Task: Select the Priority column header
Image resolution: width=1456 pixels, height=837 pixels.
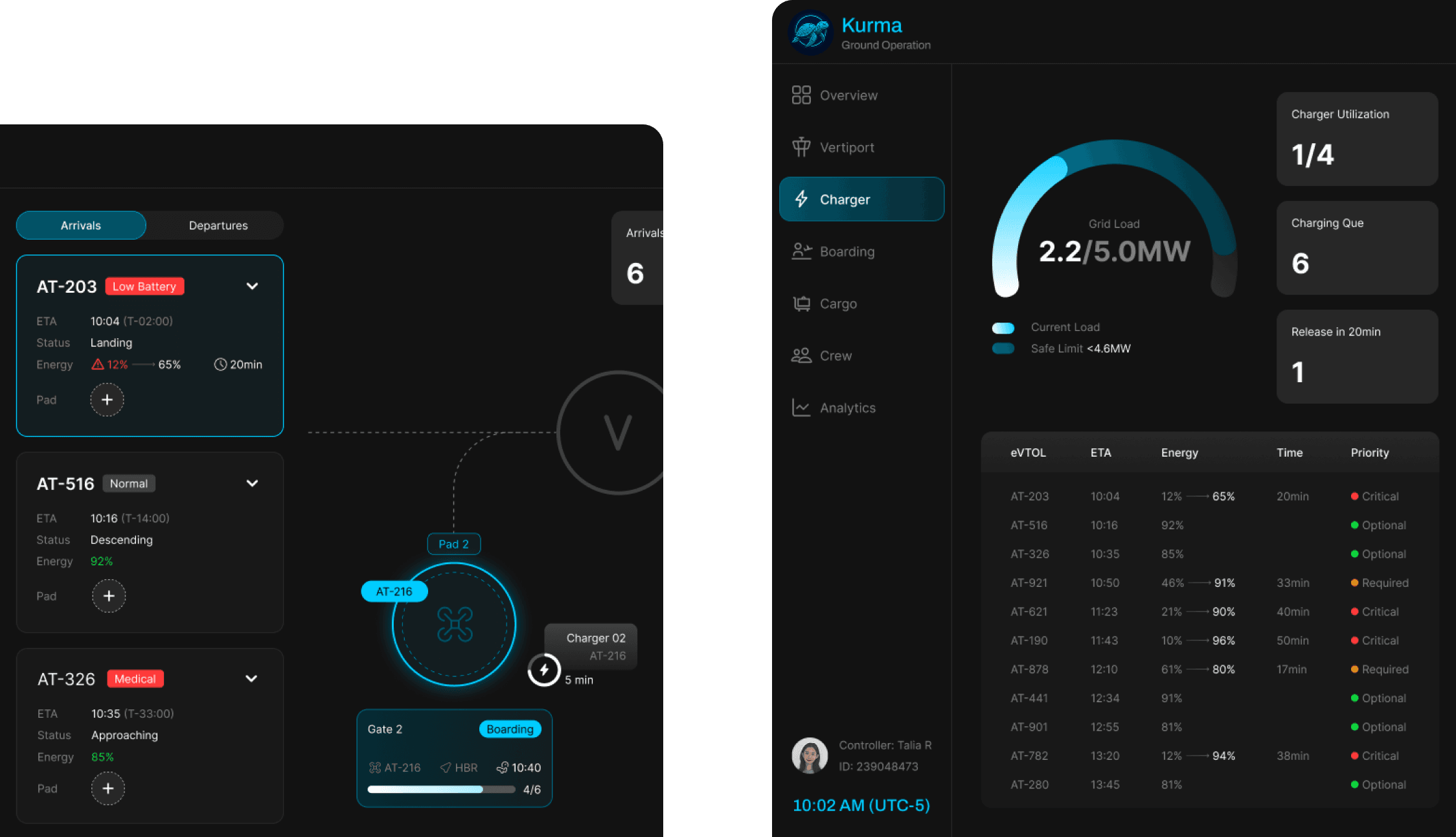Action: [1369, 453]
